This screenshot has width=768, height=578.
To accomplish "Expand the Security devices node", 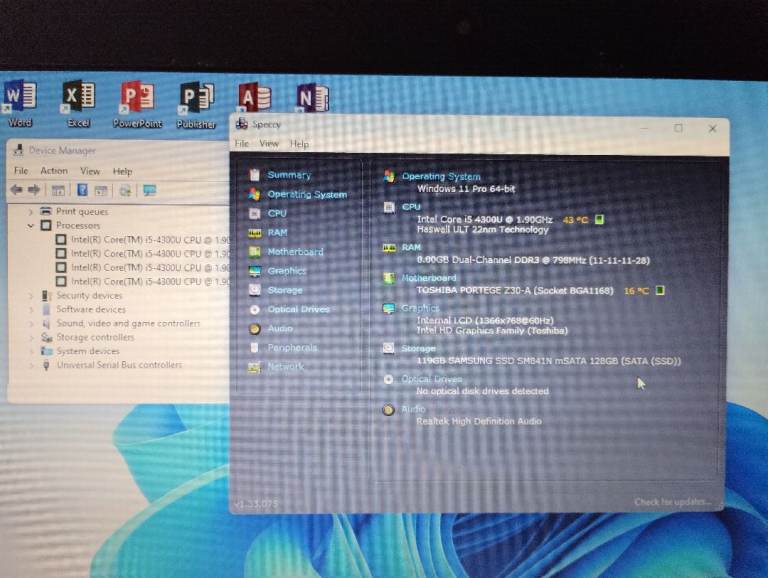I will pos(31,296).
